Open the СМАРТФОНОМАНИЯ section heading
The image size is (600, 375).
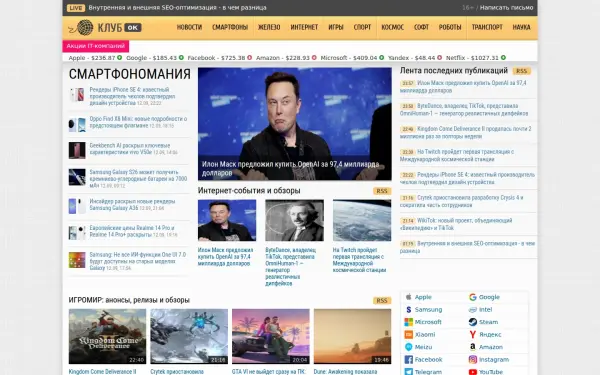(130, 74)
